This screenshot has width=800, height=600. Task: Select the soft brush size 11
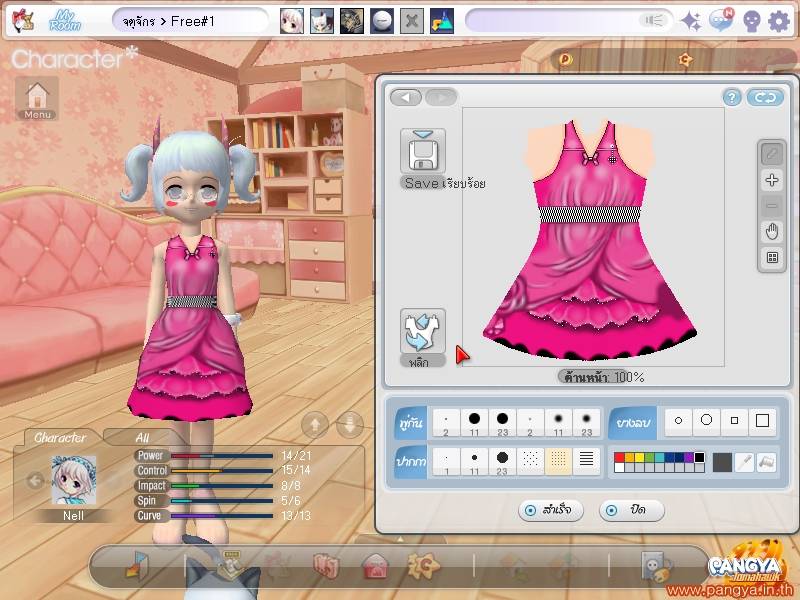coord(559,422)
